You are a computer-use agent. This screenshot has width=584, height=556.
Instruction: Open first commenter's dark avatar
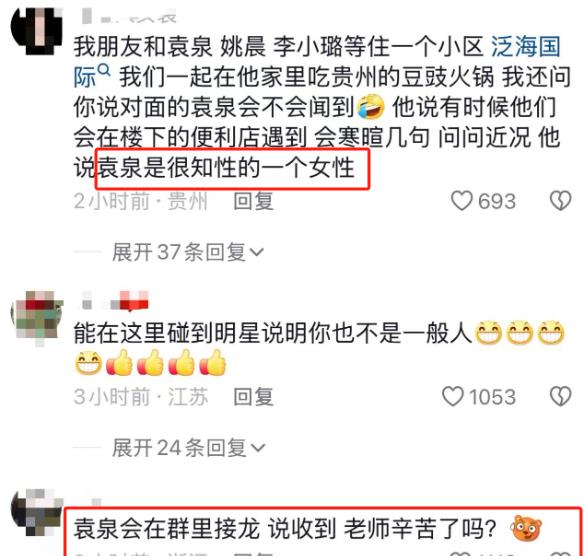36,32
